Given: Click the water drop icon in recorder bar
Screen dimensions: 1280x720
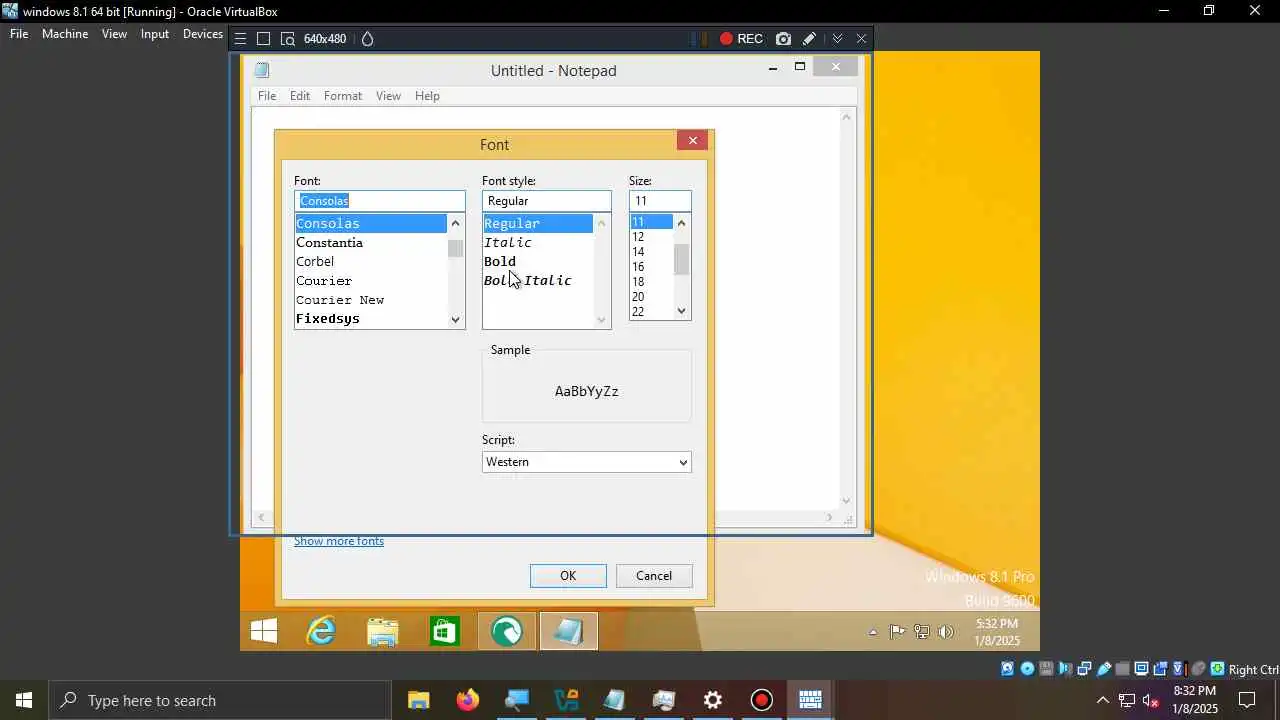Looking at the screenshot, I should coord(367,39).
